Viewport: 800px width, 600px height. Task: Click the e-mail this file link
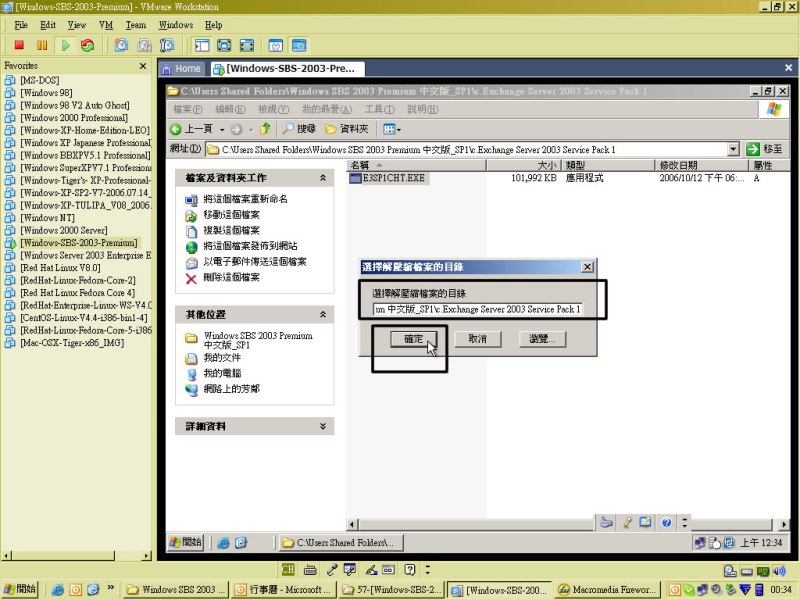click(x=255, y=262)
